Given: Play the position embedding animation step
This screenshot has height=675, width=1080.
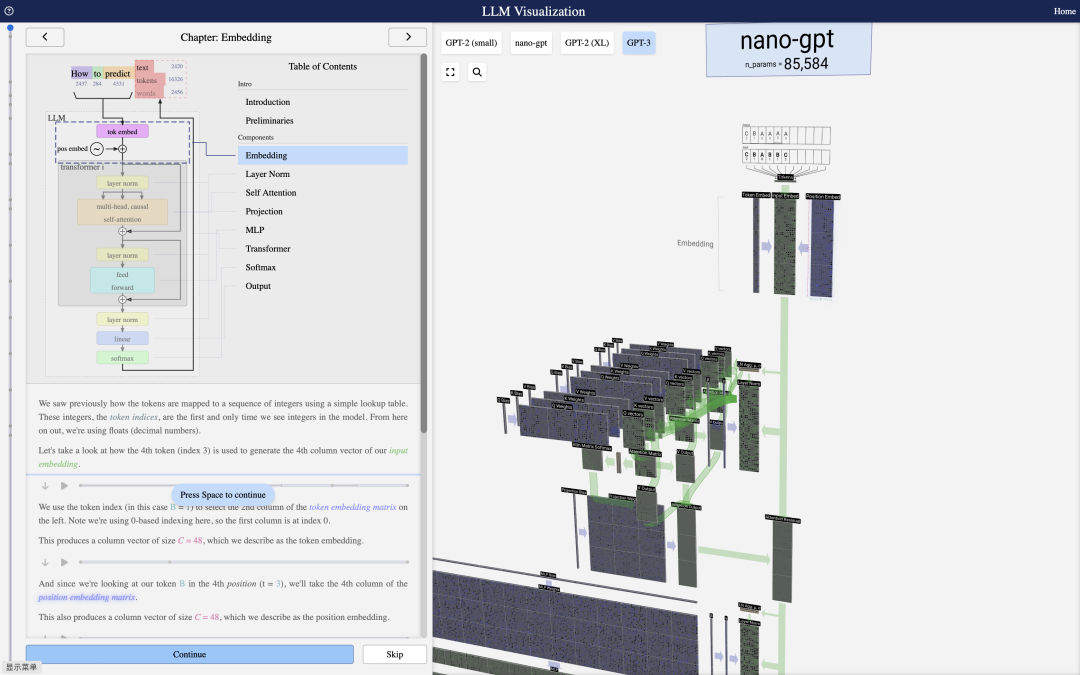Looking at the screenshot, I should point(64,563).
